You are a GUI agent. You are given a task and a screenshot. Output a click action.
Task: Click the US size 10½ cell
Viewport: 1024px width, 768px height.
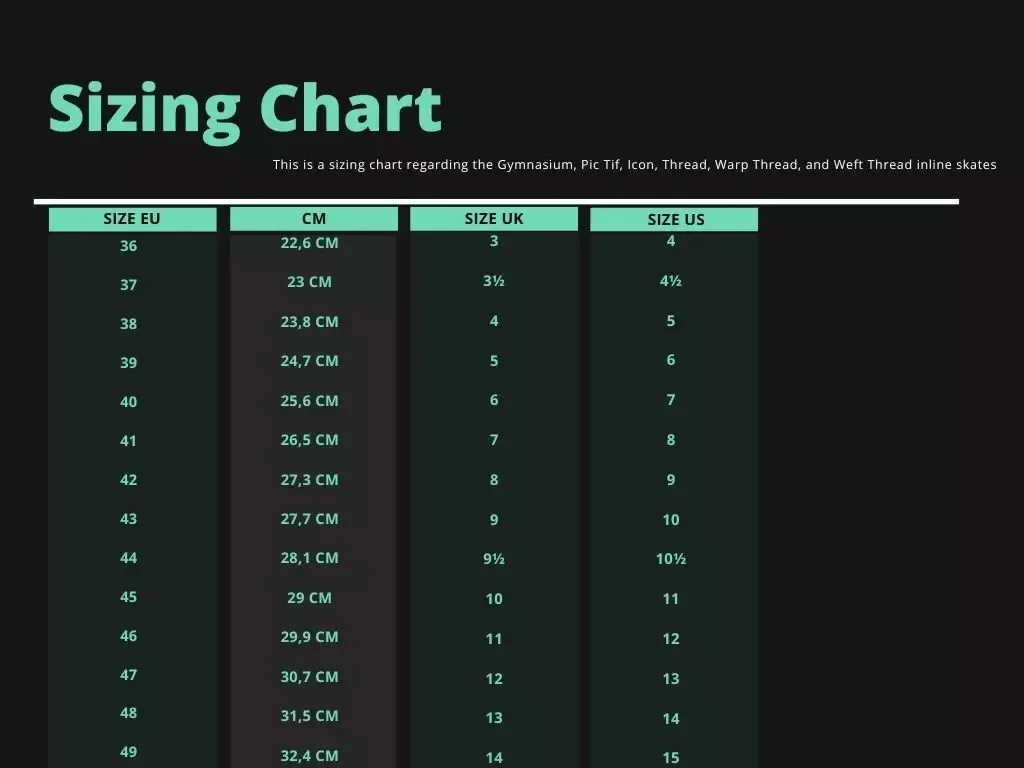671,560
